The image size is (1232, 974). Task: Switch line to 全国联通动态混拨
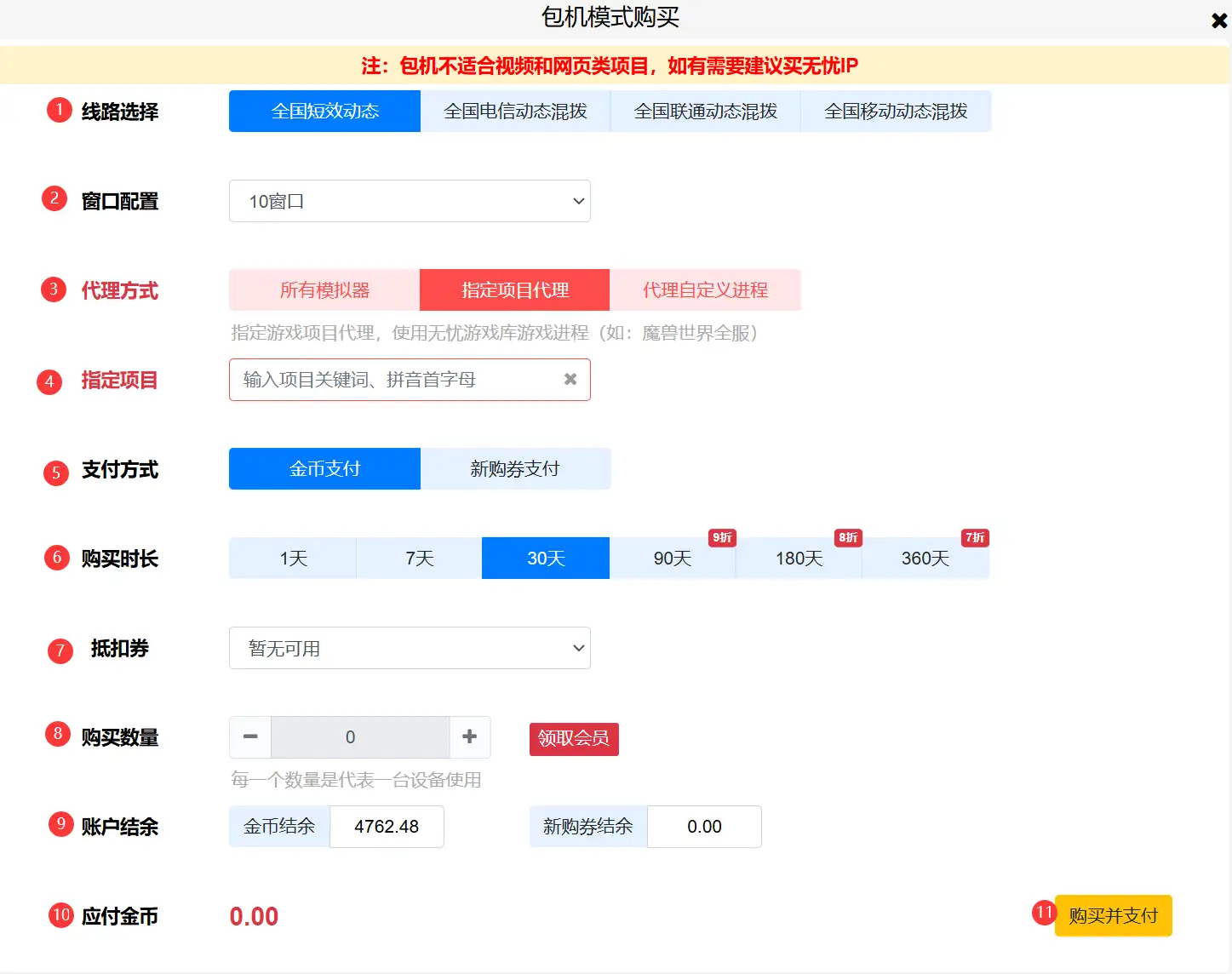tap(705, 112)
